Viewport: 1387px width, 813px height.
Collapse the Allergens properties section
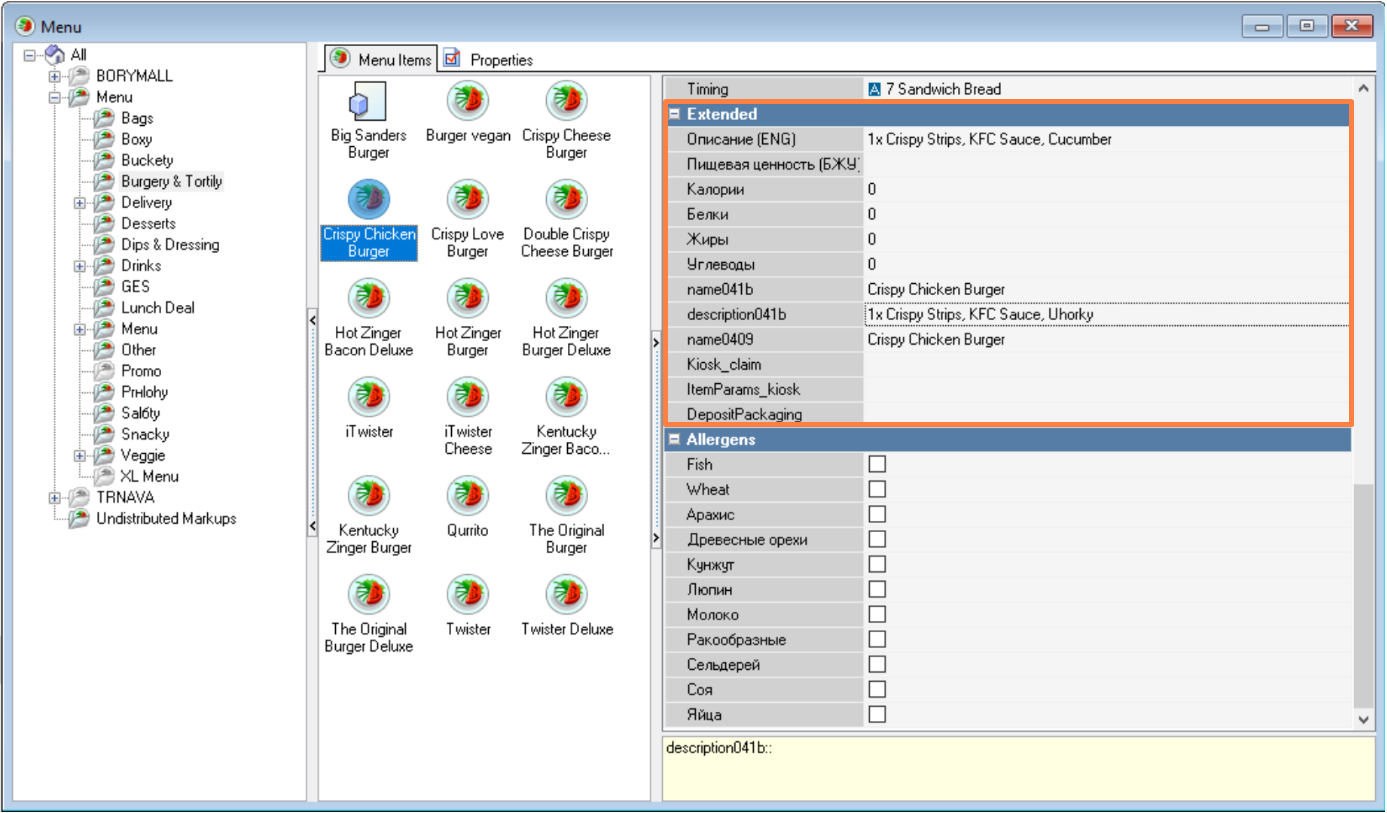[x=675, y=439]
